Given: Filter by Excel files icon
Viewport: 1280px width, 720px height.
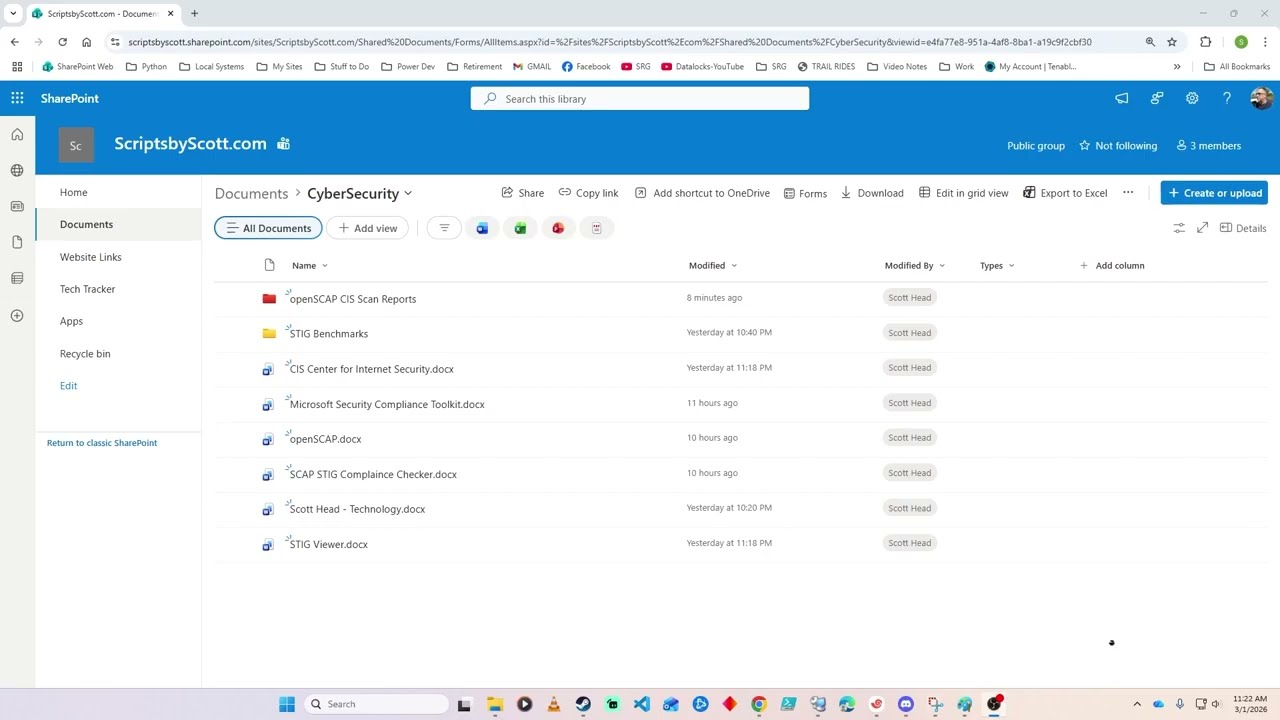Looking at the screenshot, I should 520,228.
